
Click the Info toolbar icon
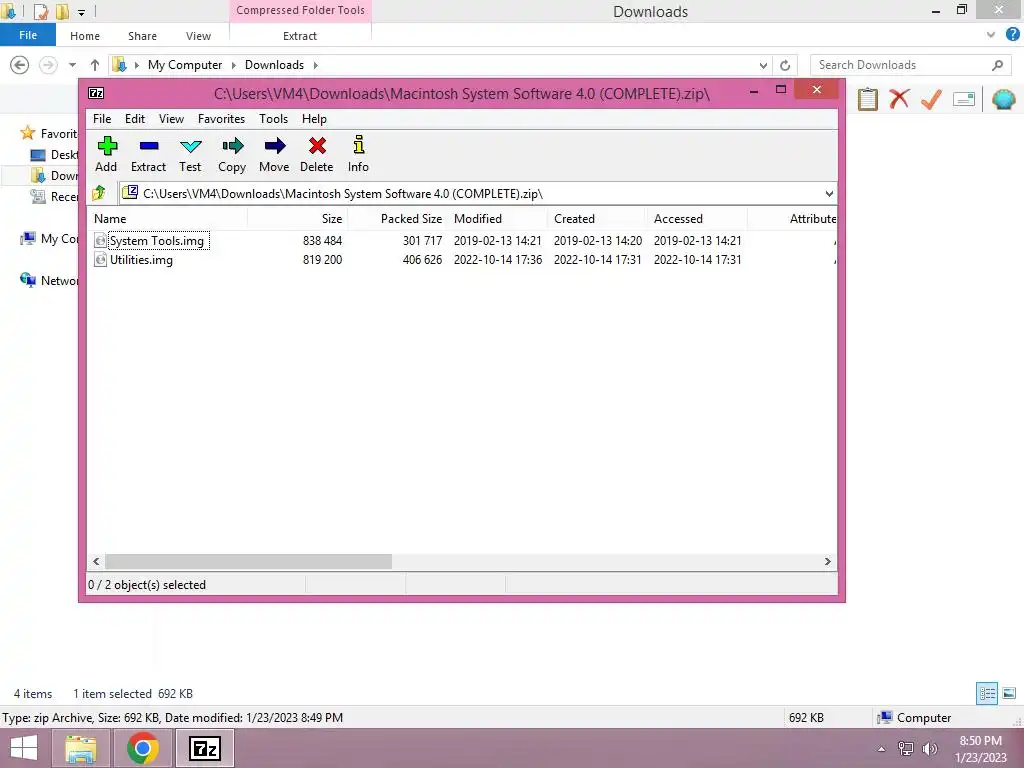coord(359,145)
